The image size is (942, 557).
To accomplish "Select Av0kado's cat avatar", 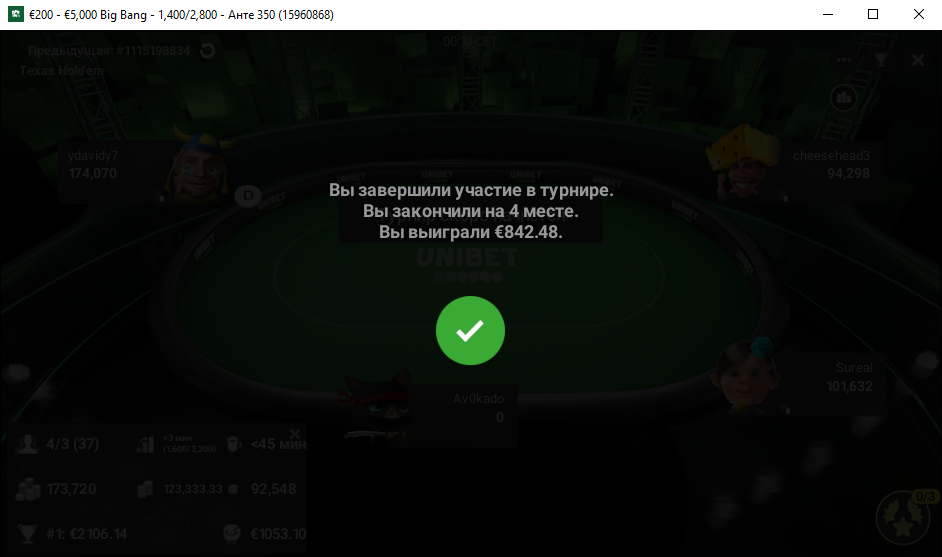I will point(377,404).
